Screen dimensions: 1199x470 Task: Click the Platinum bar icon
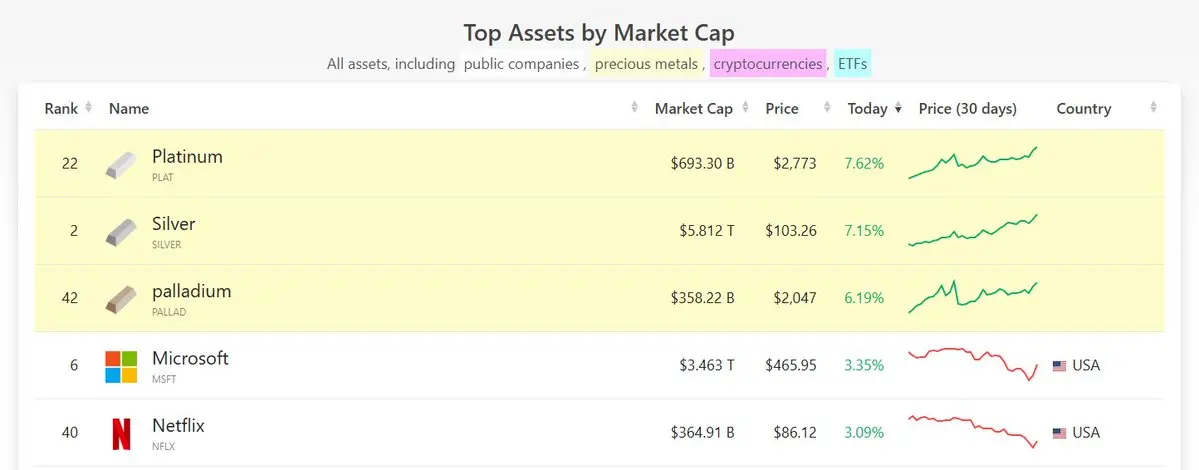pos(121,164)
